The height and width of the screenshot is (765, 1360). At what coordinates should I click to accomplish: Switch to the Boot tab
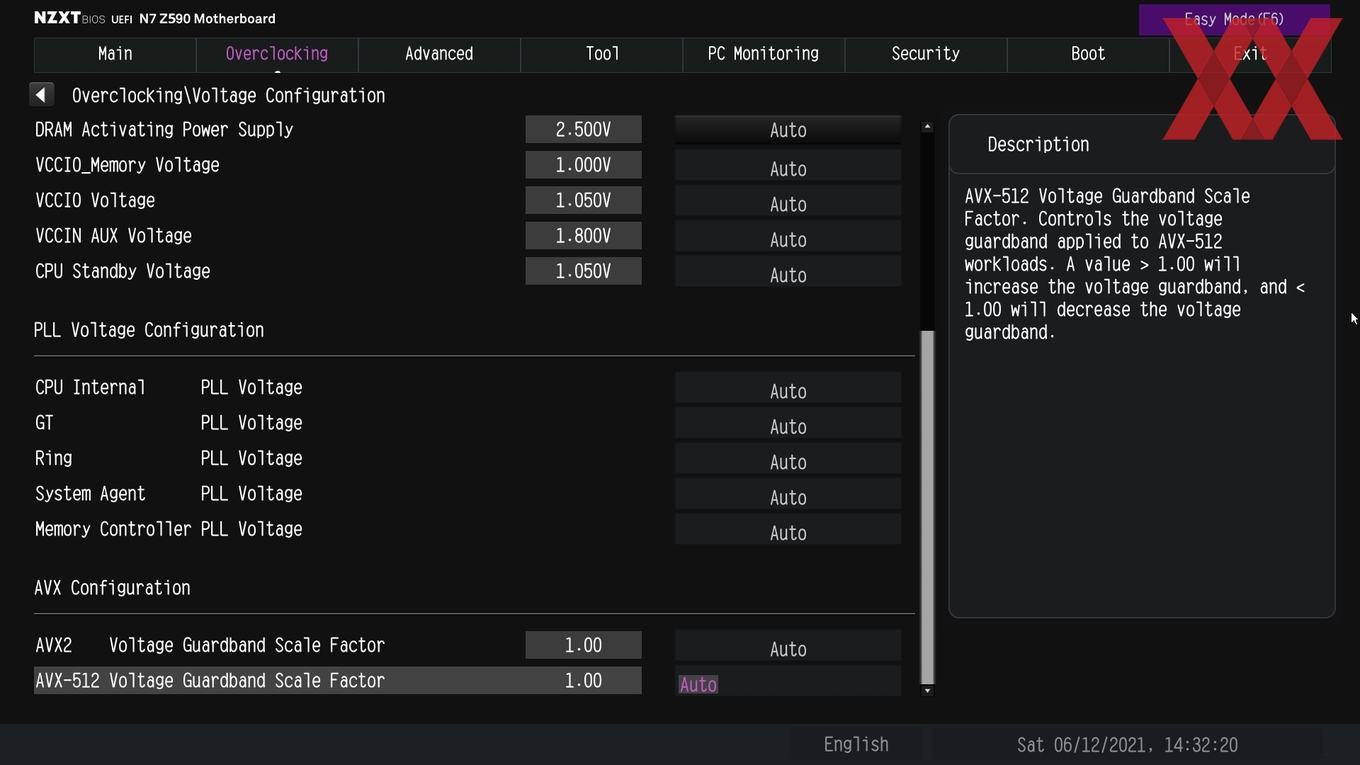(x=1088, y=54)
